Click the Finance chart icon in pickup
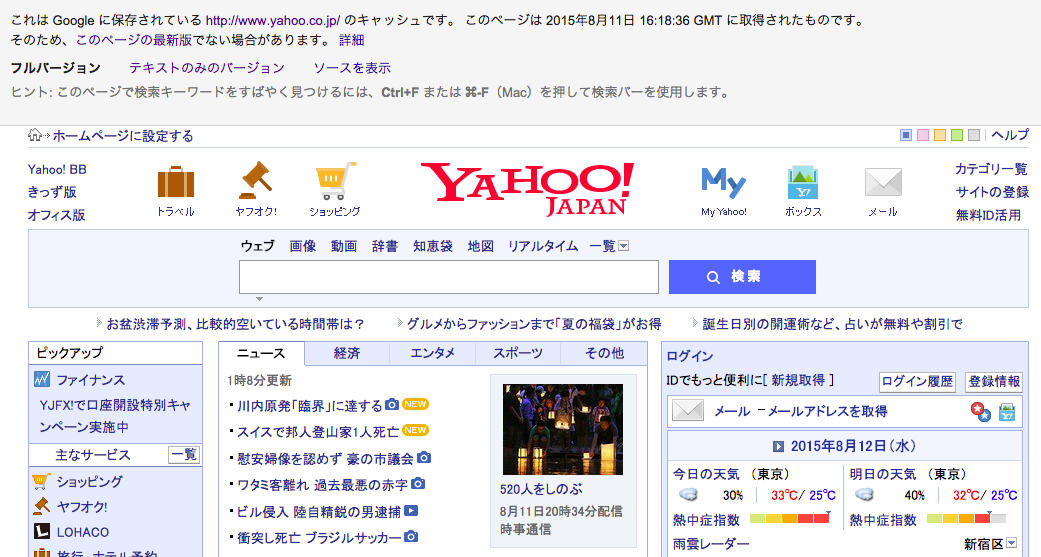Viewport: 1041px width, 557px height. tap(42, 379)
